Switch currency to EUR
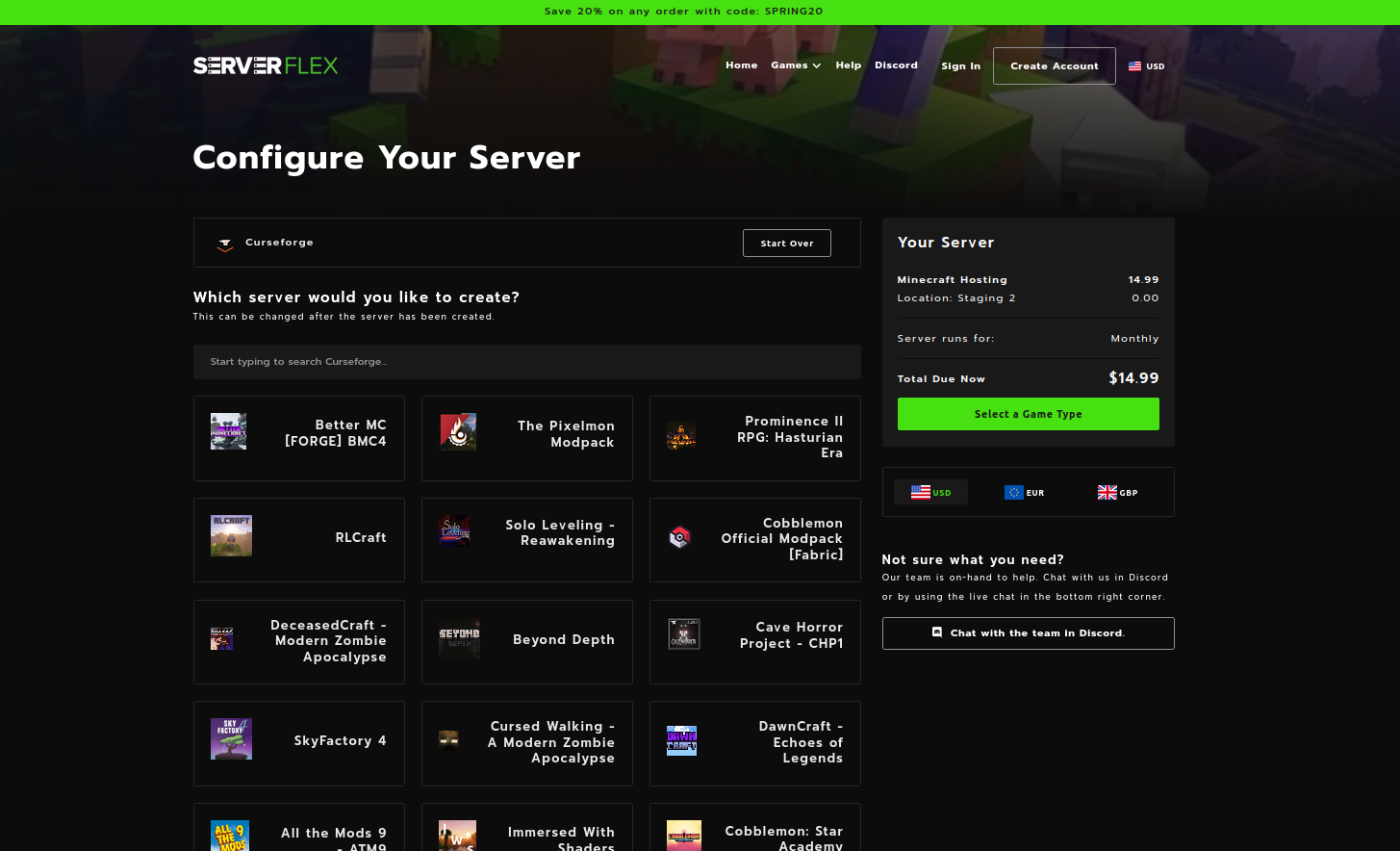Viewport: 1400px width, 851px height. (1024, 492)
